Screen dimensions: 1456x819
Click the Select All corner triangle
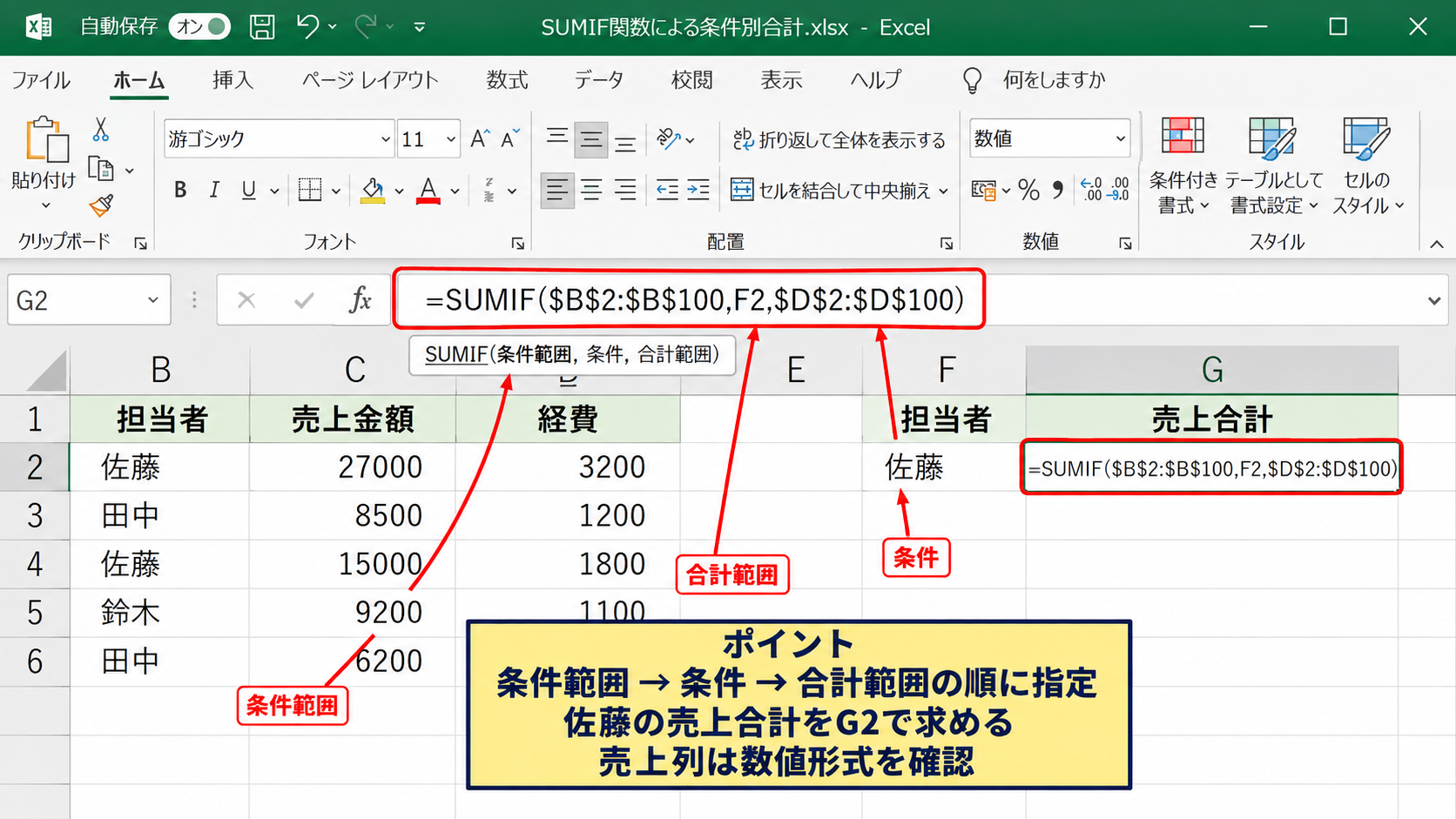click(47, 370)
